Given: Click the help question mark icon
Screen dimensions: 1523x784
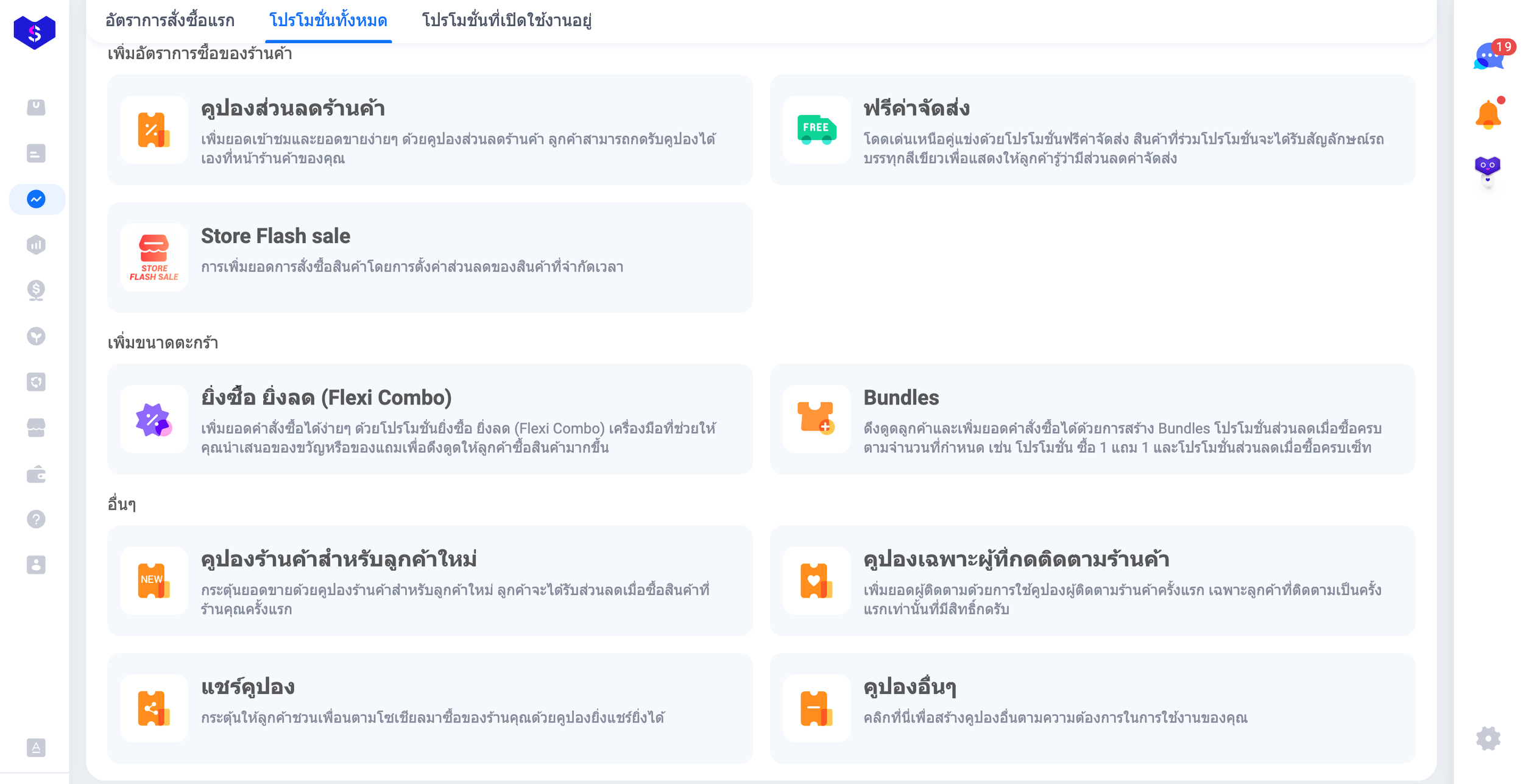Looking at the screenshot, I should point(37,519).
